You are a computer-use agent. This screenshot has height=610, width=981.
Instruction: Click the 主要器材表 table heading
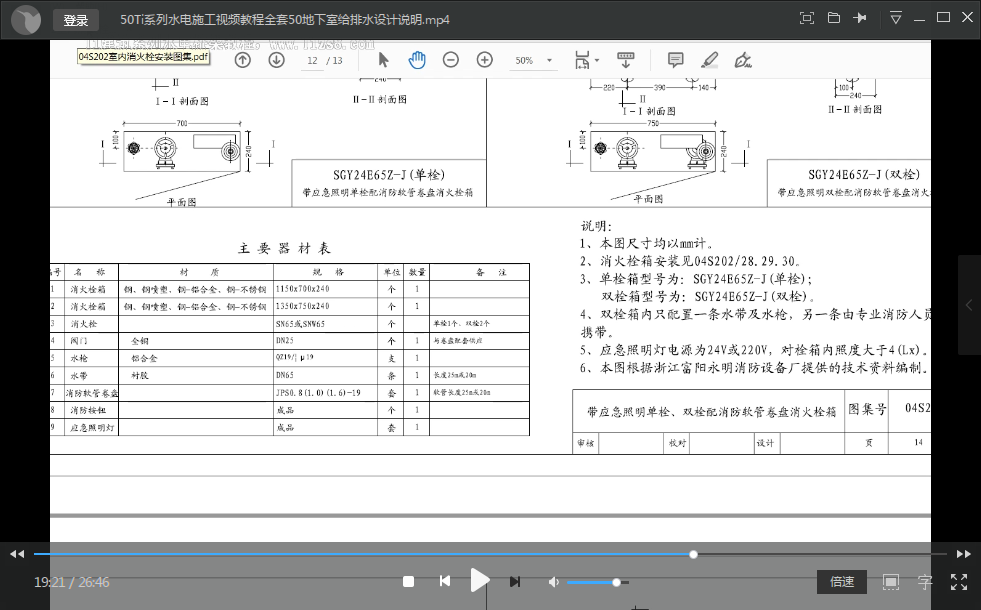tap(284, 248)
